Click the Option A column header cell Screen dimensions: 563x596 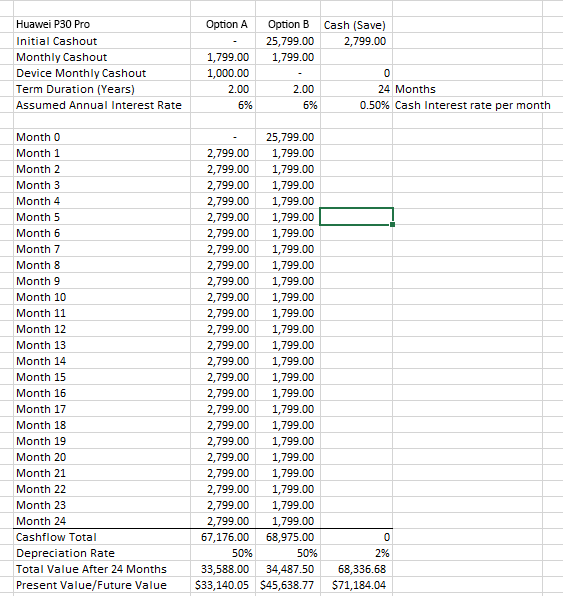tap(223, 24)
